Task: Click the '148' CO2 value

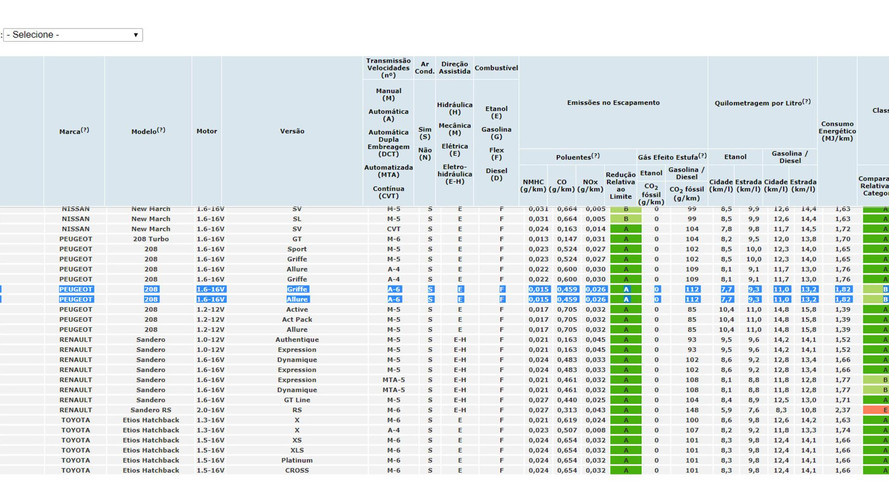Action: (x=692, y=410)
